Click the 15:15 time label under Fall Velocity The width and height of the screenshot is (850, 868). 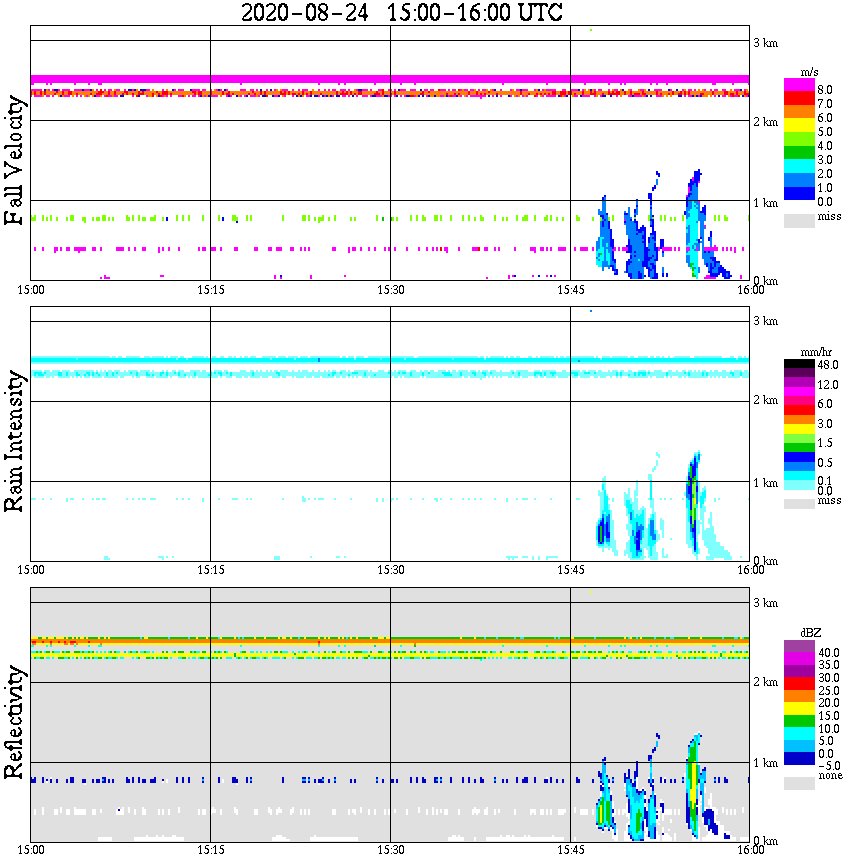(x=211, y=290)
